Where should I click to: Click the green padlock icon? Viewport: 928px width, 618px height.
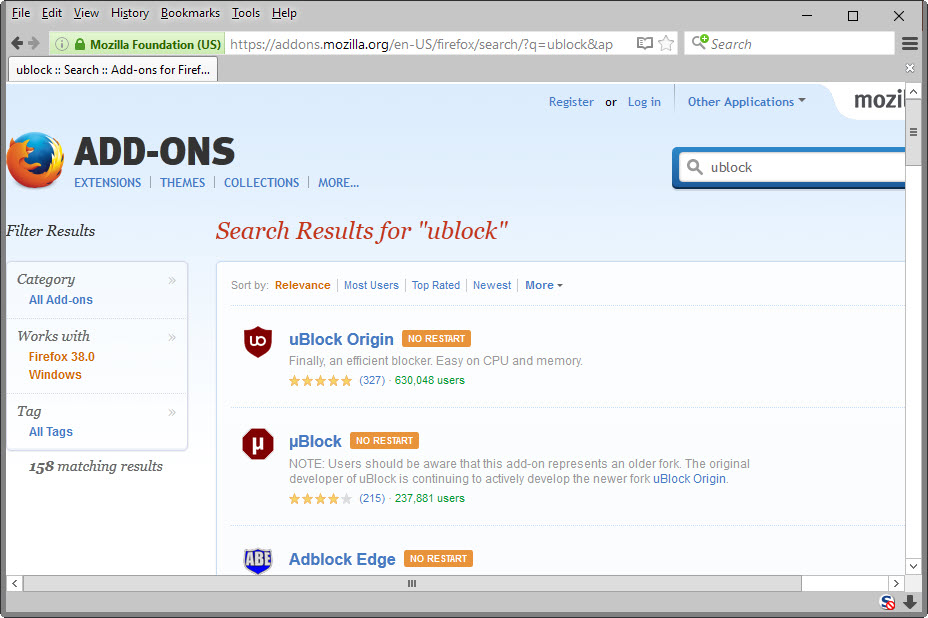[79, 44]
